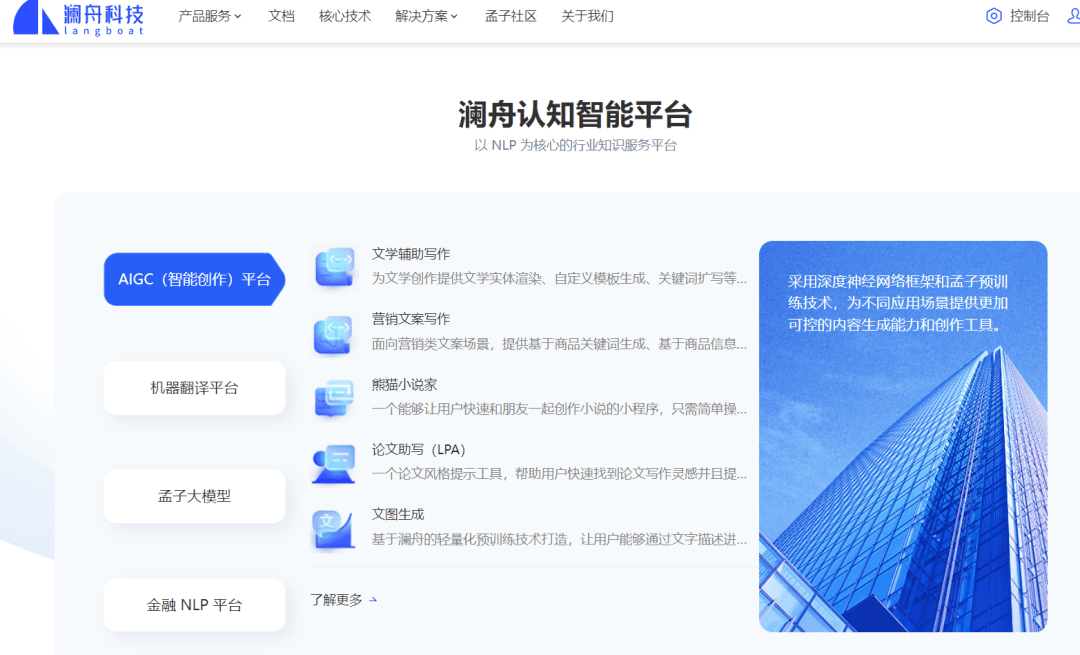Image resolution: width=1080 pixels, height=655 pixels.
Task: Open the 文档 page
Action: 281,16
